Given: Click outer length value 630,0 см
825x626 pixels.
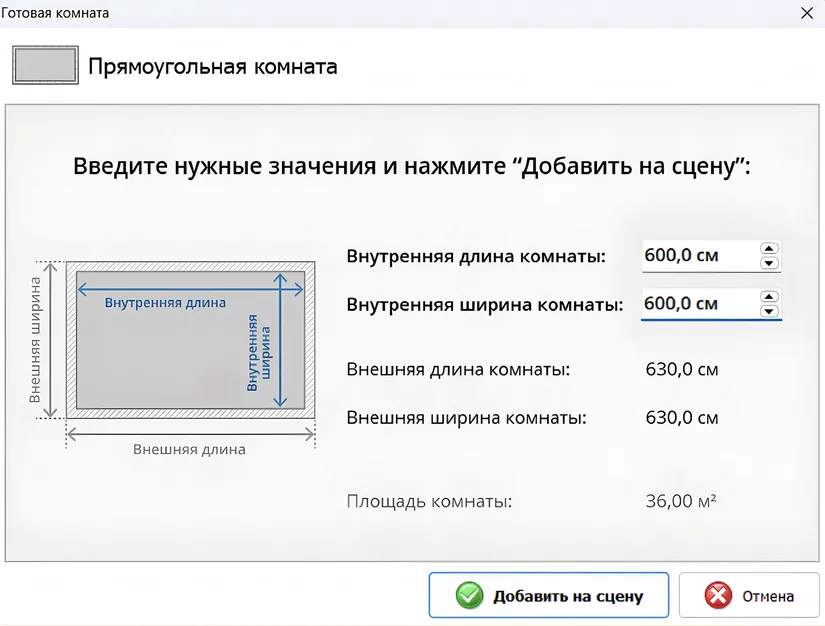Looking at the screenshot, I should (x=682, y=369).
